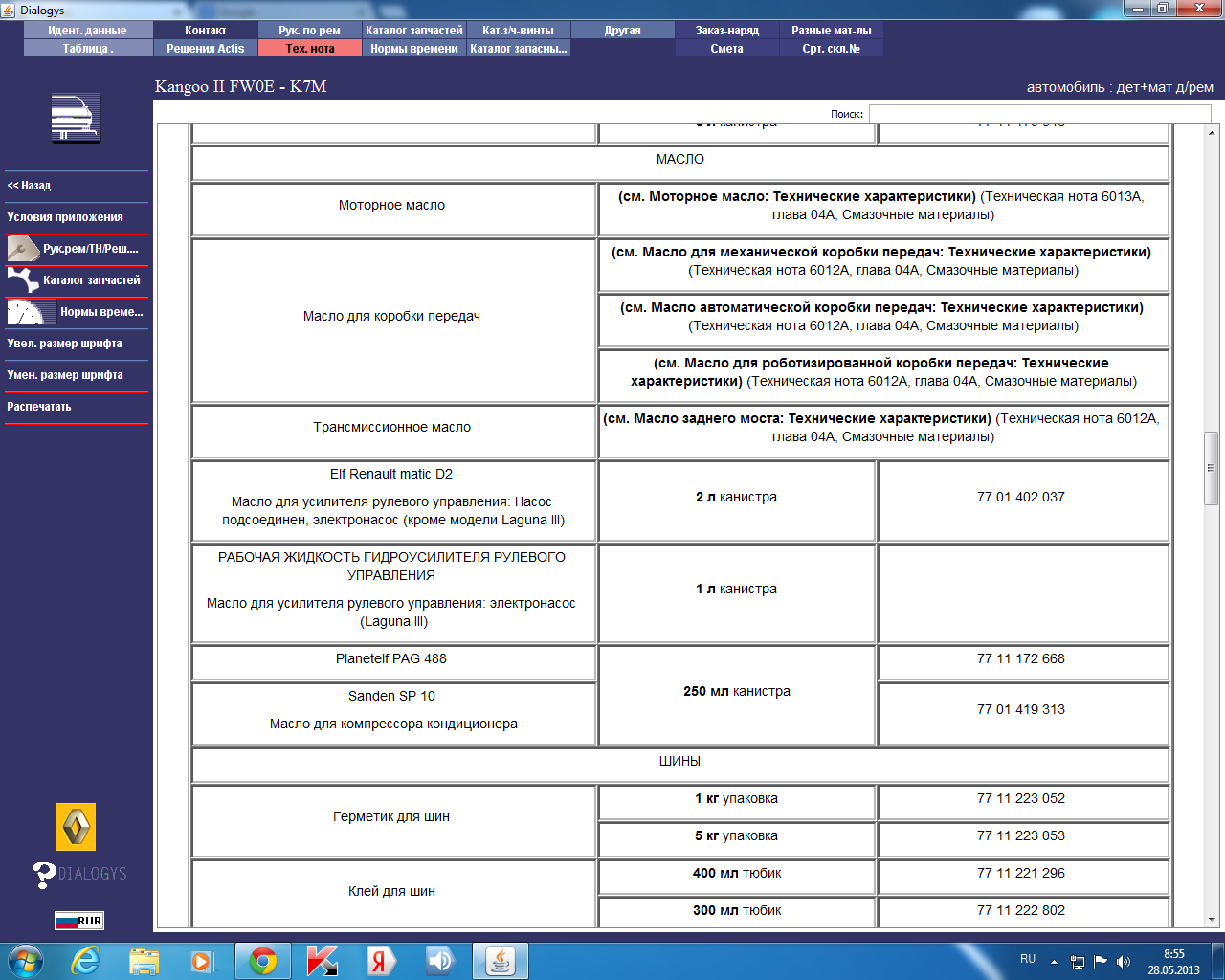Screen dimensions: 1225x980
Task: Select part number 77 11 223 053
Action: [1021, 835]
